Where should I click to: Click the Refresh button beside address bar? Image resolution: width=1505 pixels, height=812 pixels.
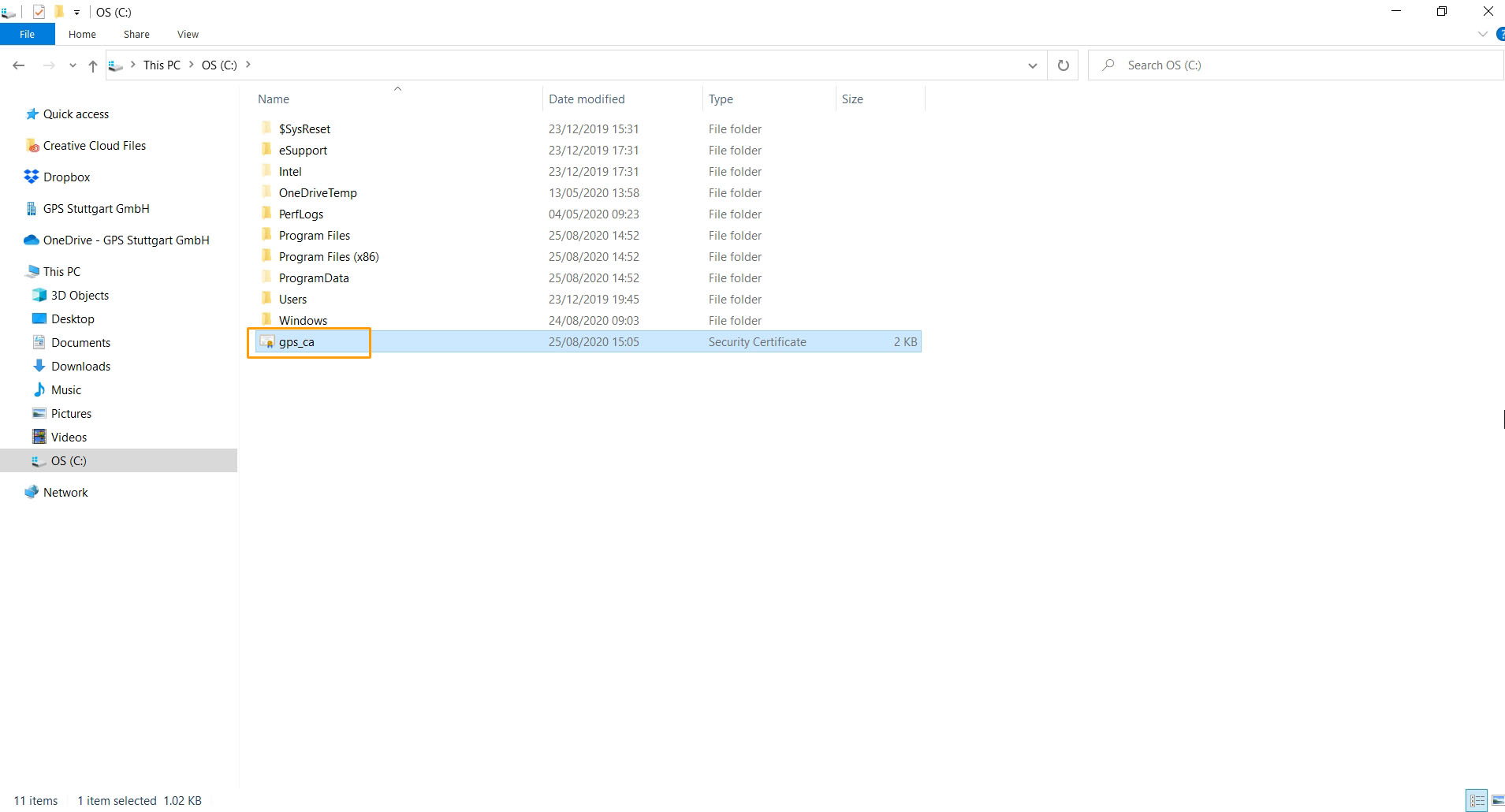point(1063,65)
